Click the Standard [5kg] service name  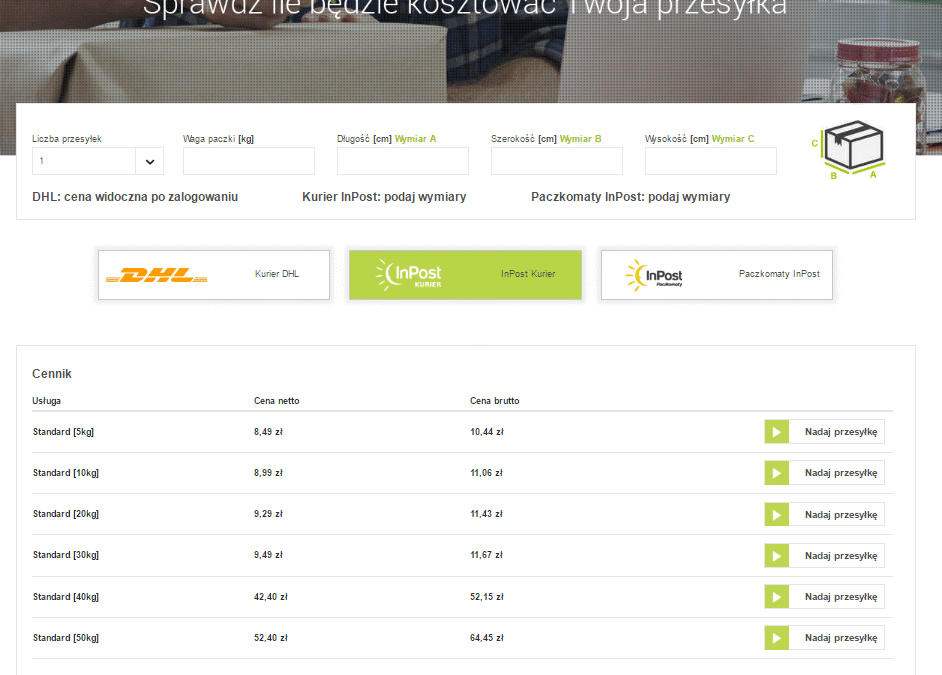point(63,432)
